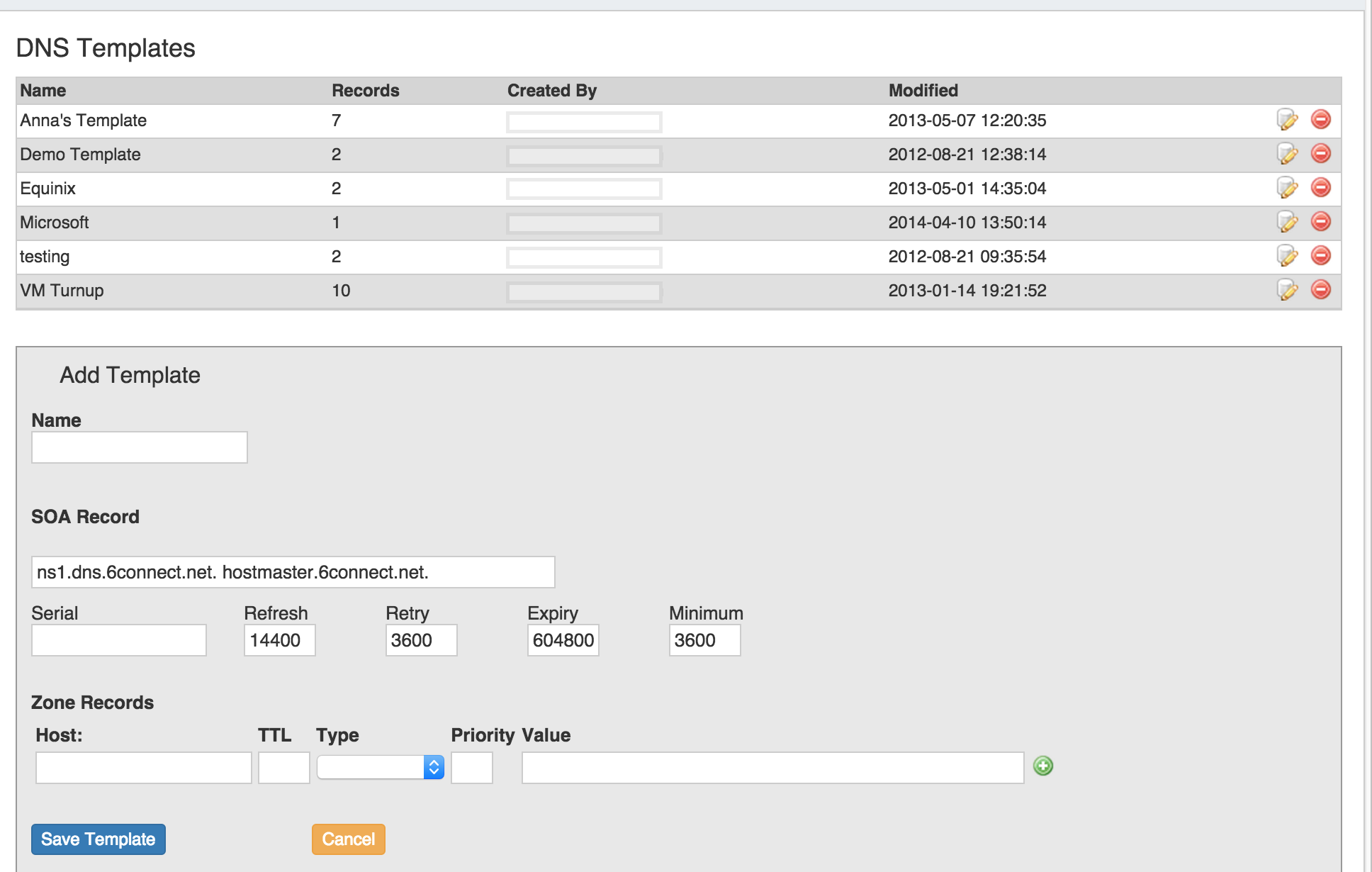
Task: Open the record Type dropdown
Action: click(381, 767)
